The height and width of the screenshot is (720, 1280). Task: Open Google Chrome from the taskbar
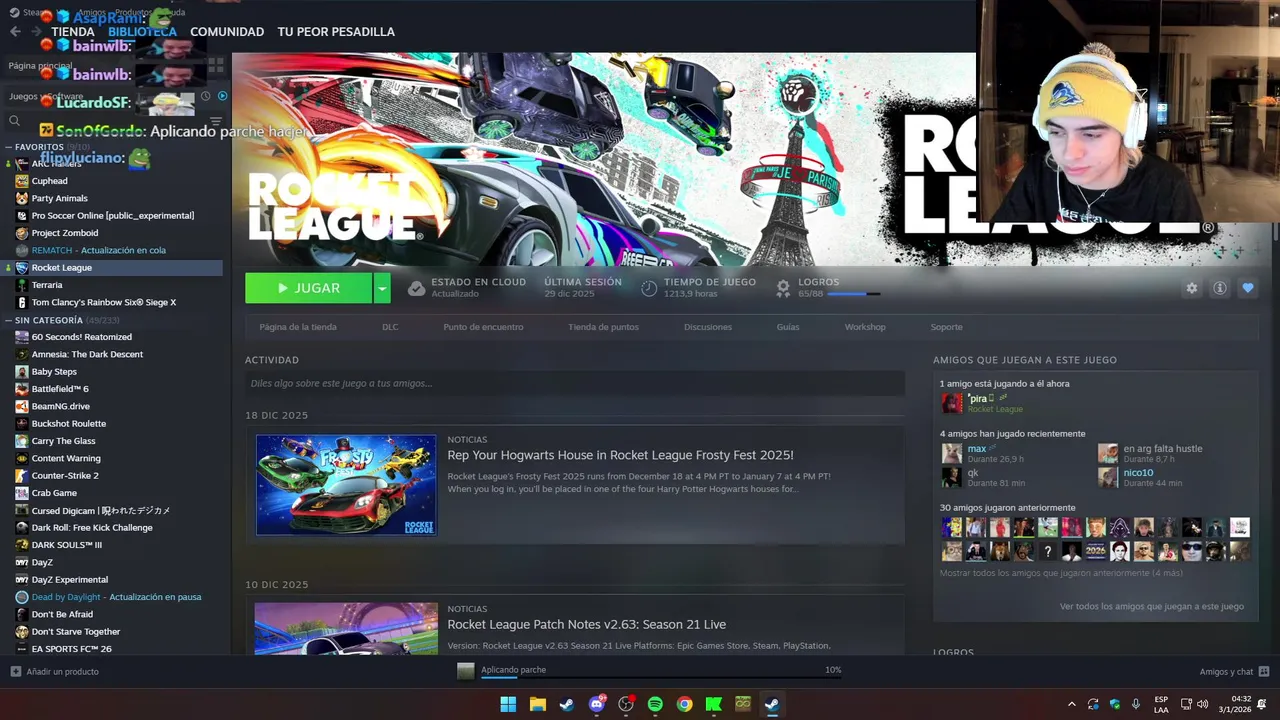coord(684,704)
